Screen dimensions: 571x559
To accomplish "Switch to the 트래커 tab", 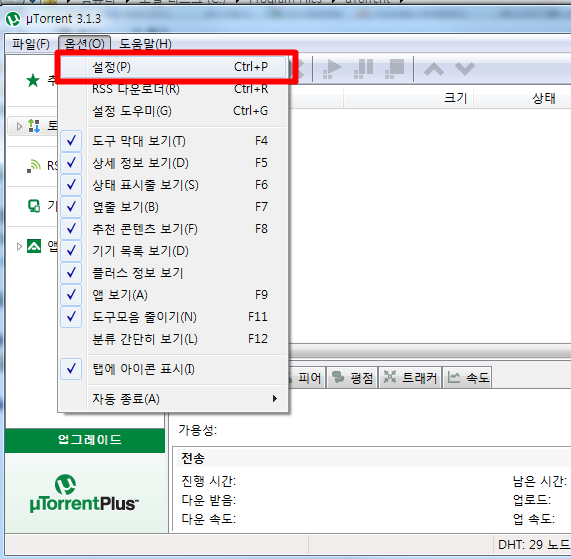I will coord(410,378).
